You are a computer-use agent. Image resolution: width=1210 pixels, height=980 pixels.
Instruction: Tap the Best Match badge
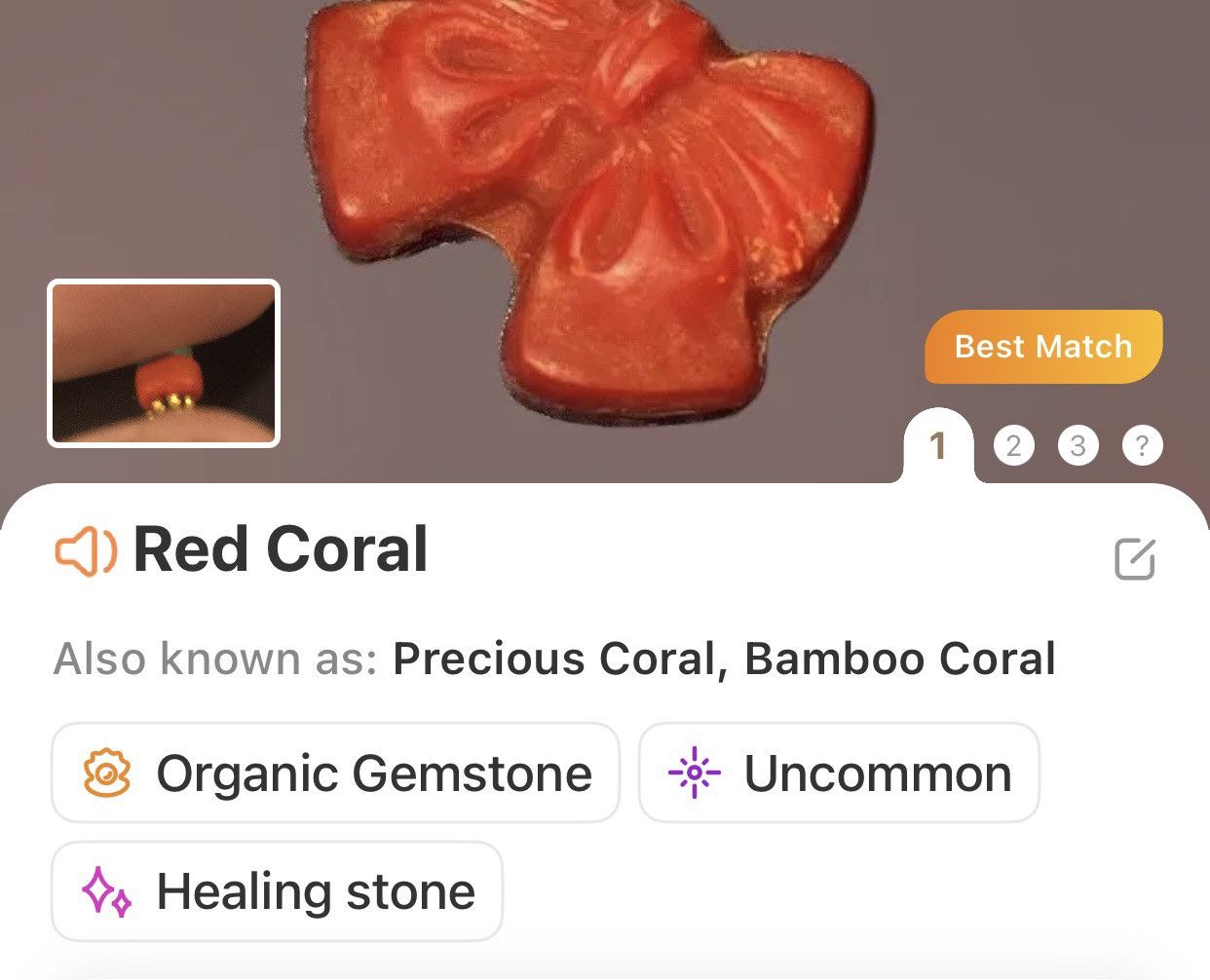1043,347
